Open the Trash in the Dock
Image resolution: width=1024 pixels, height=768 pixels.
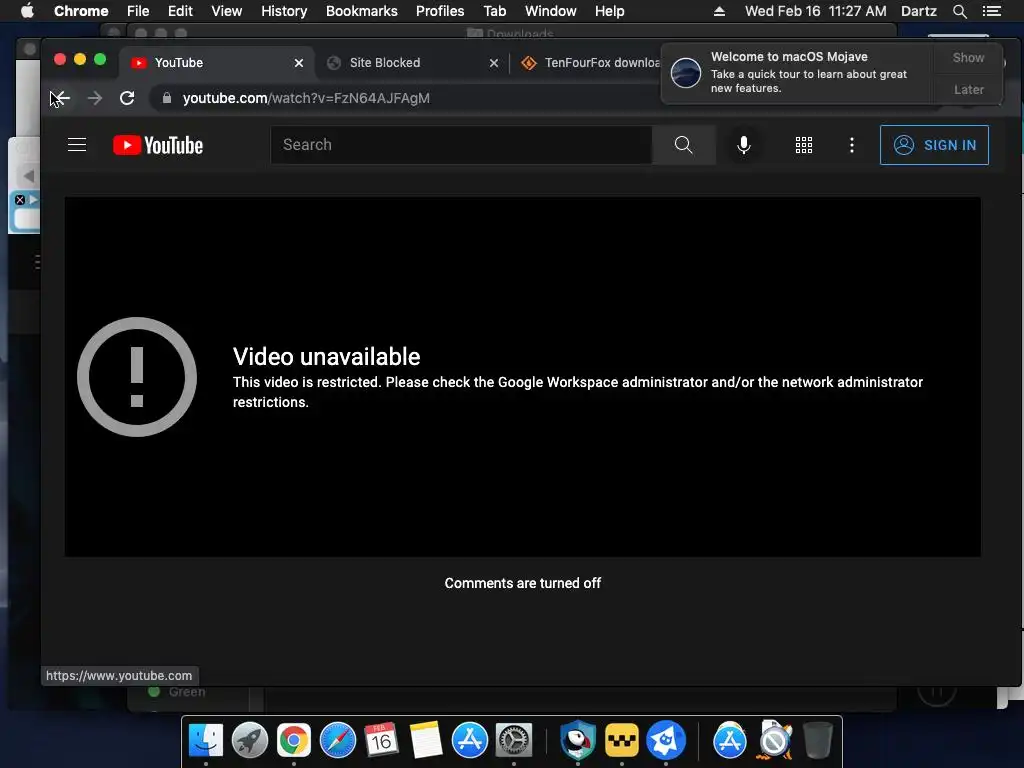click(818, 741)
